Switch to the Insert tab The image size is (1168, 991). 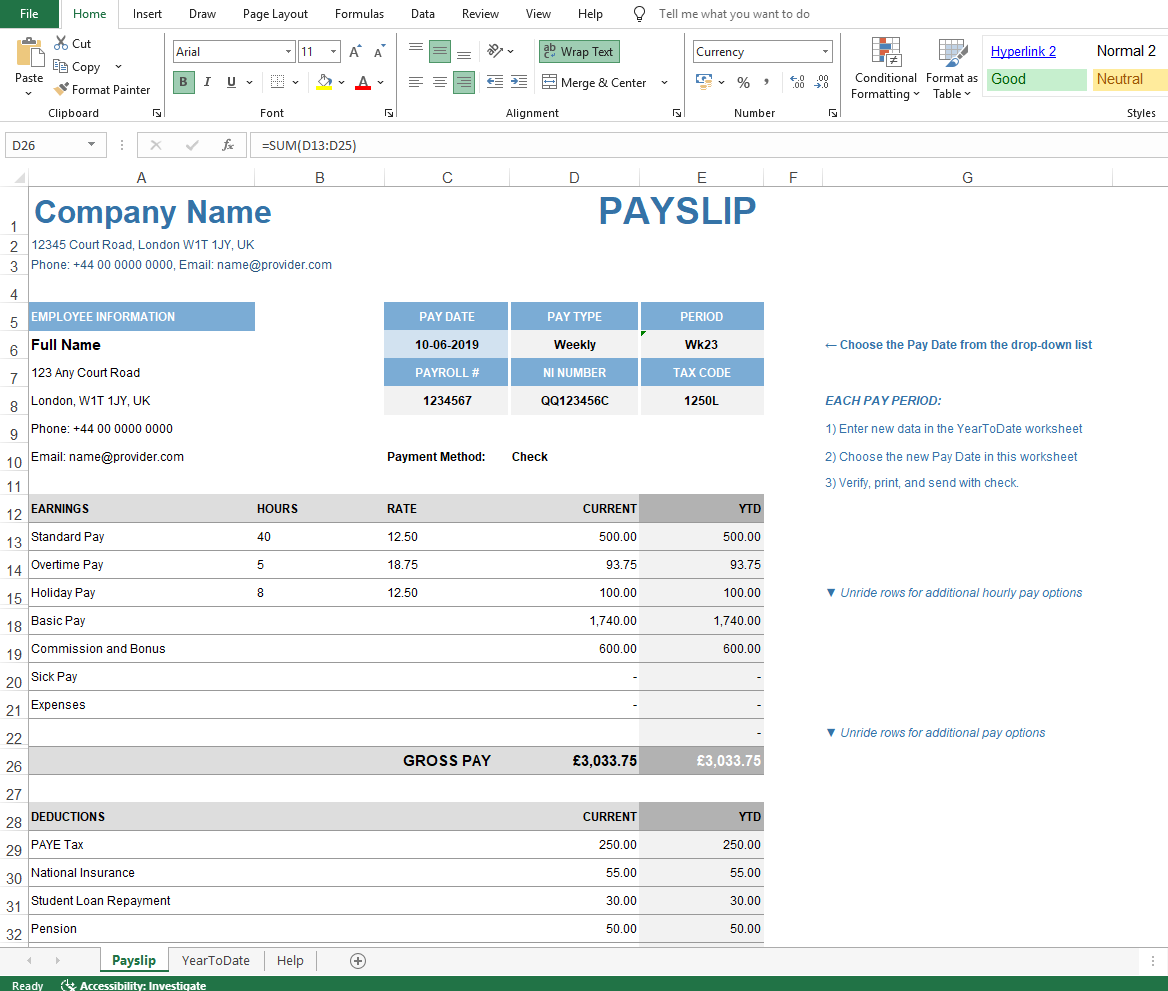pyautogui.click(x=147, y=13)
